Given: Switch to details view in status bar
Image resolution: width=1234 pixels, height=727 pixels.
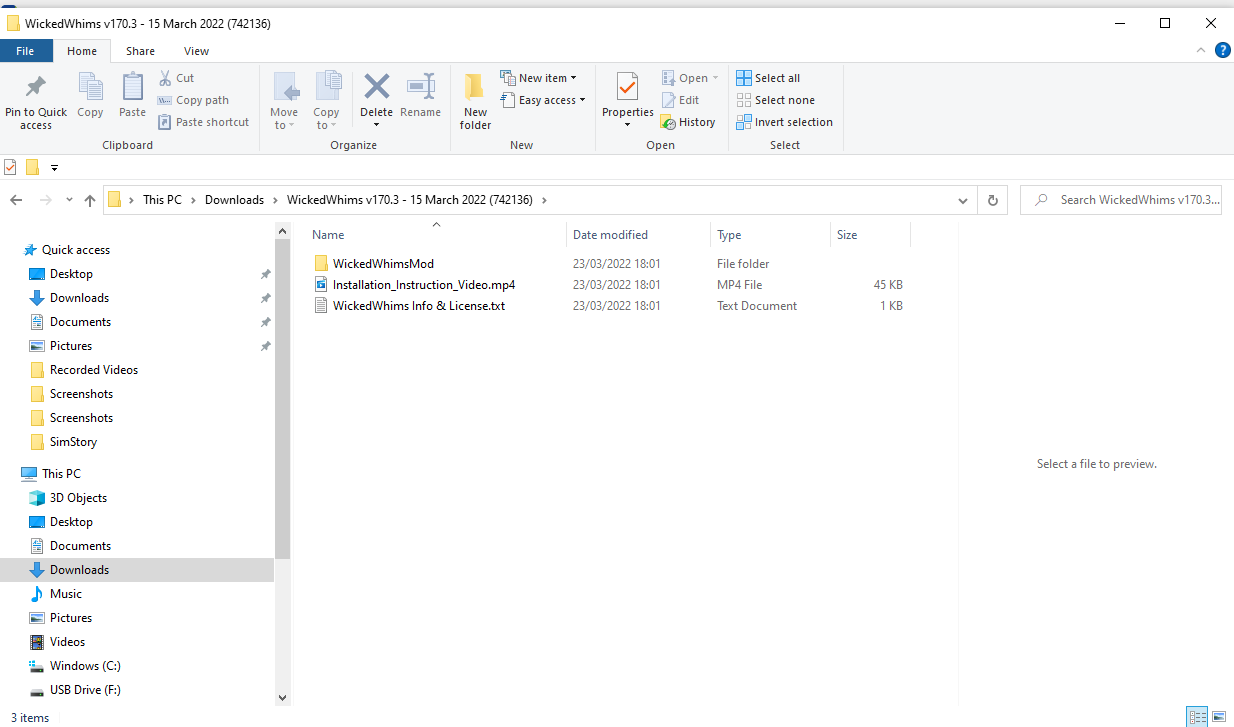Looking at the screenshot, I should tap(1197, 717).
